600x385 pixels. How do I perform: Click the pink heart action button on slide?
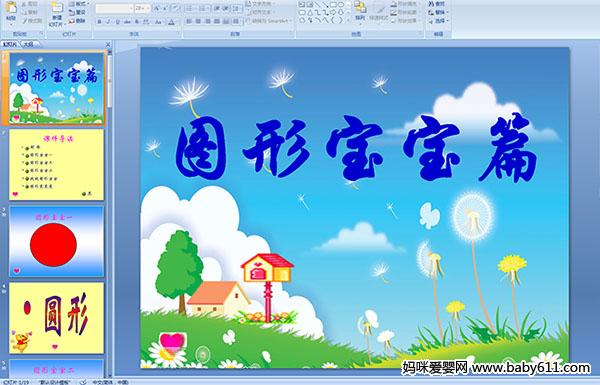click(x=172, y=341)
